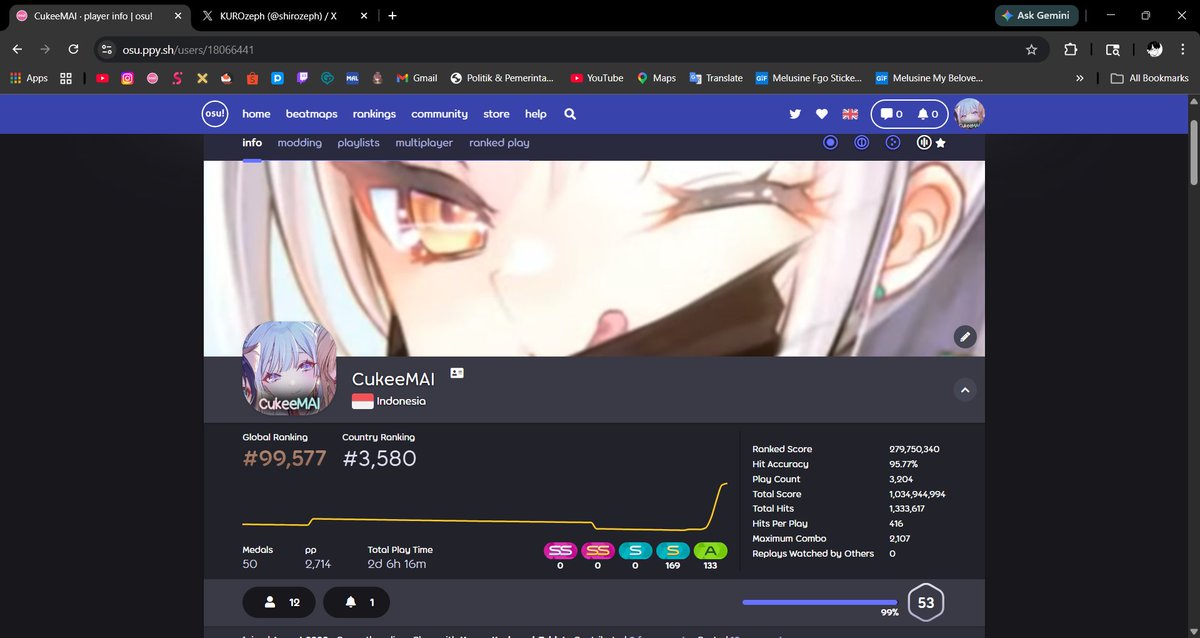
Task: Open the language selector UK flag
Action: click(851, 114)
